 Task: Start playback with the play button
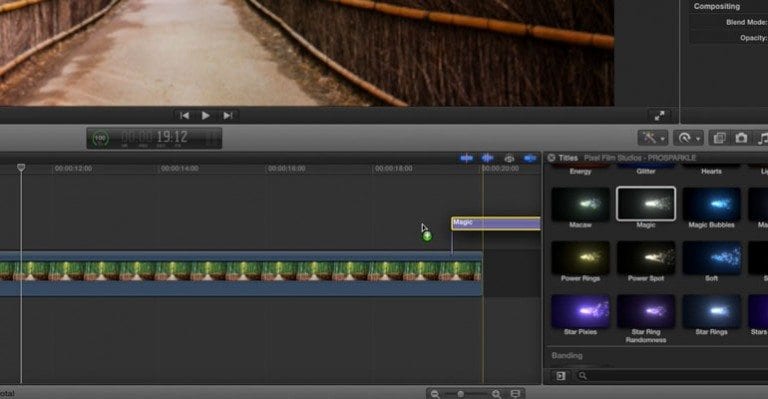[206, 116]
